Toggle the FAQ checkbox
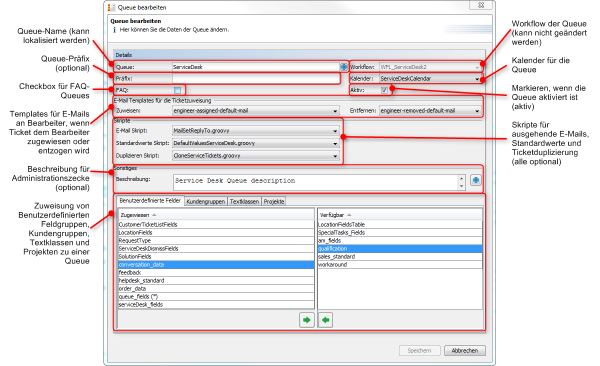600x366 pixels. click(178, 90)
